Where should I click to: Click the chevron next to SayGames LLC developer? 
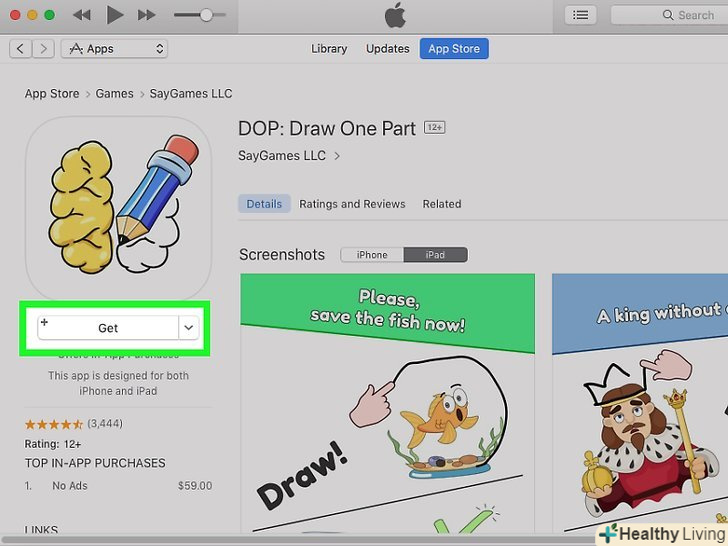point(337,156)
